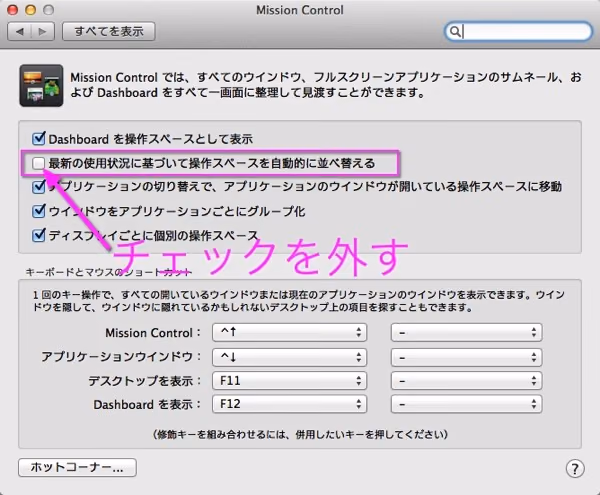Image resolution: width=600 pixels, height=495 pixels.
Task: Click the forward navigation arrow
Action: pyautogui.click(x=43, y=31)
